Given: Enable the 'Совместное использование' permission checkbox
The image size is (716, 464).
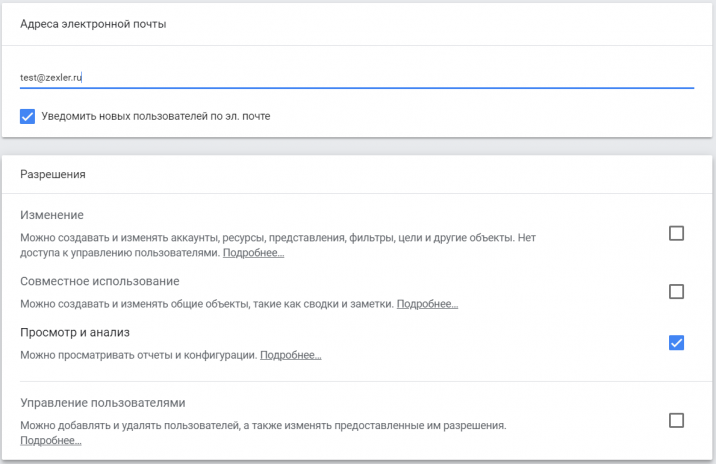Looking at the screenshot, I should tap(676, 291).
